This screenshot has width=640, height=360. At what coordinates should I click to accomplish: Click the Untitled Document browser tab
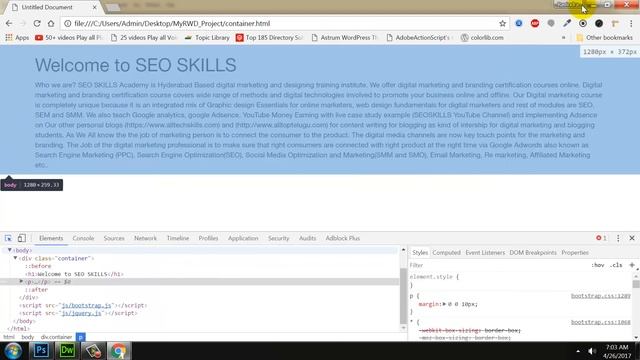(x=53, y=7)
